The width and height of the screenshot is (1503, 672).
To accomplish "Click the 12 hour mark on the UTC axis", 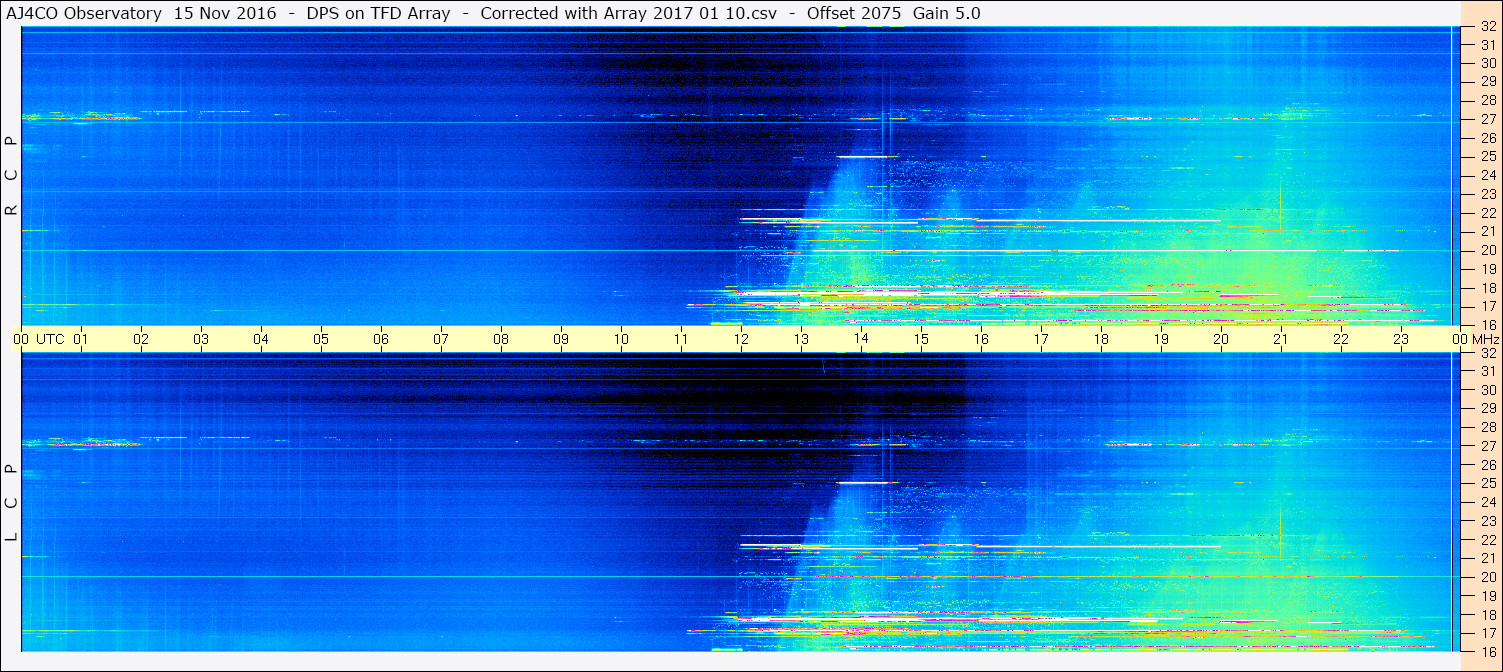I will (741, 339).
